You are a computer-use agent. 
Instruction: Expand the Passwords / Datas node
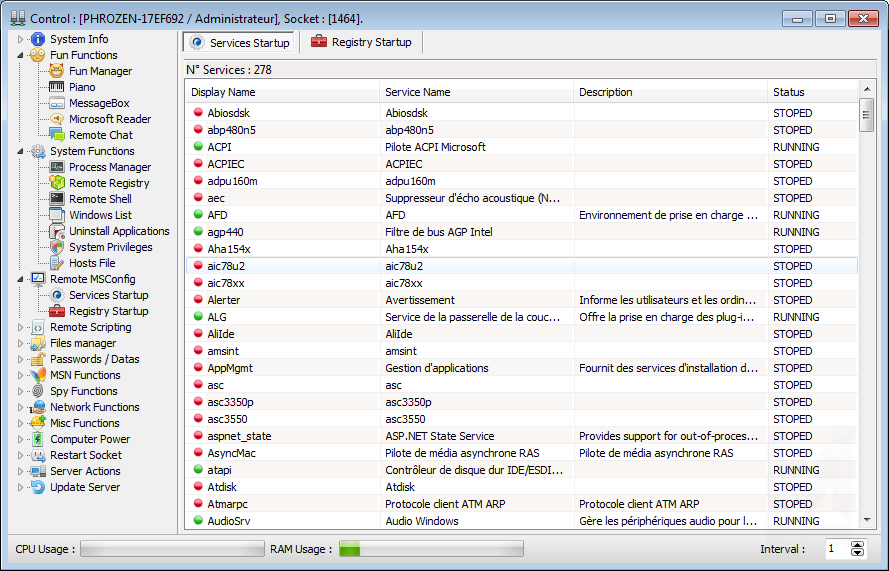pos(21,359)
